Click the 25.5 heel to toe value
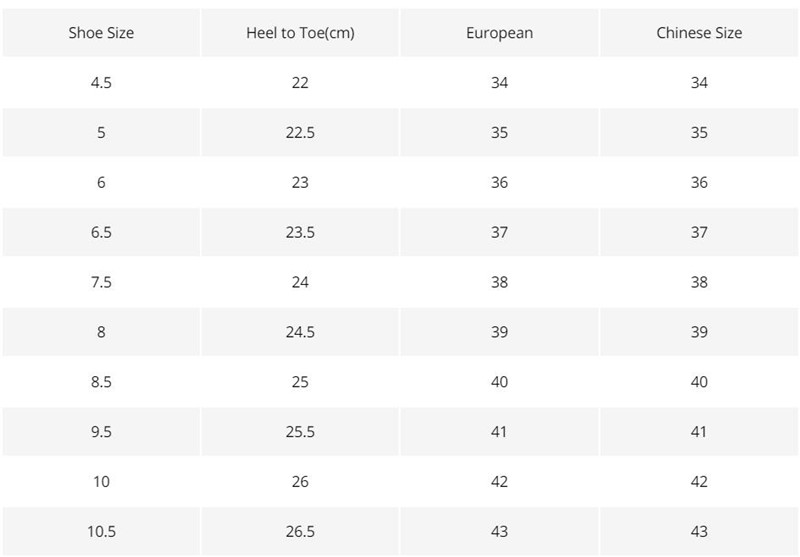This screenshot has height=557, width=800. pyautogui.click(x=300, y=432)
